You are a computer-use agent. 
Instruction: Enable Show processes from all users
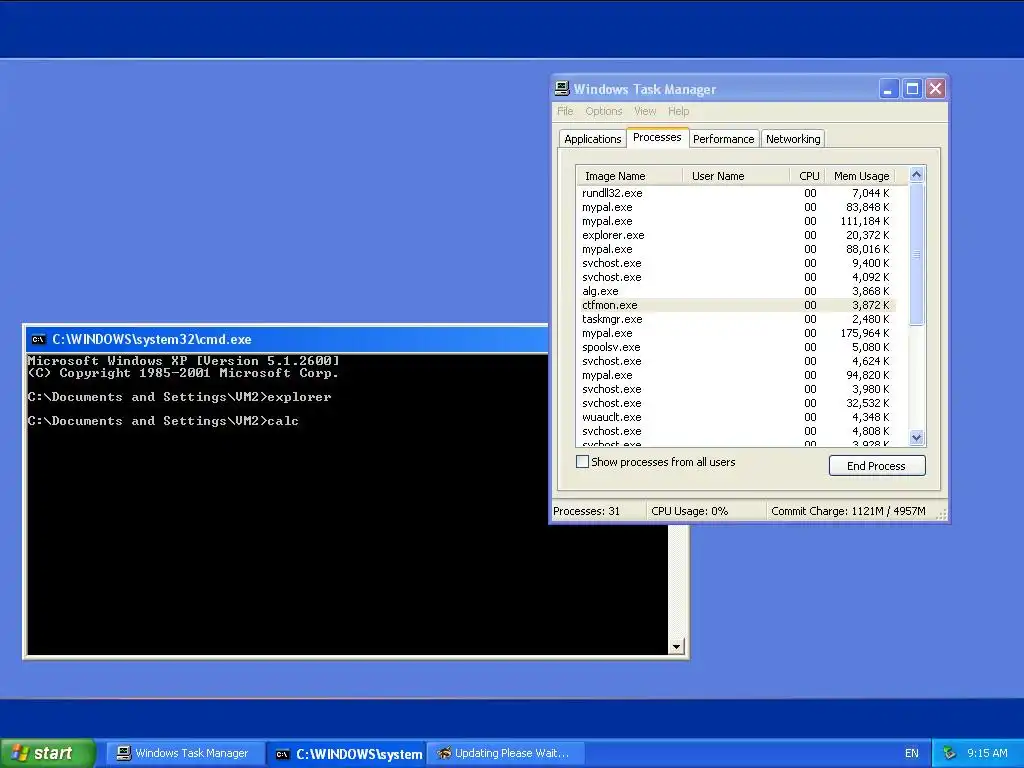pyautogui.click(x=583, y=462)
